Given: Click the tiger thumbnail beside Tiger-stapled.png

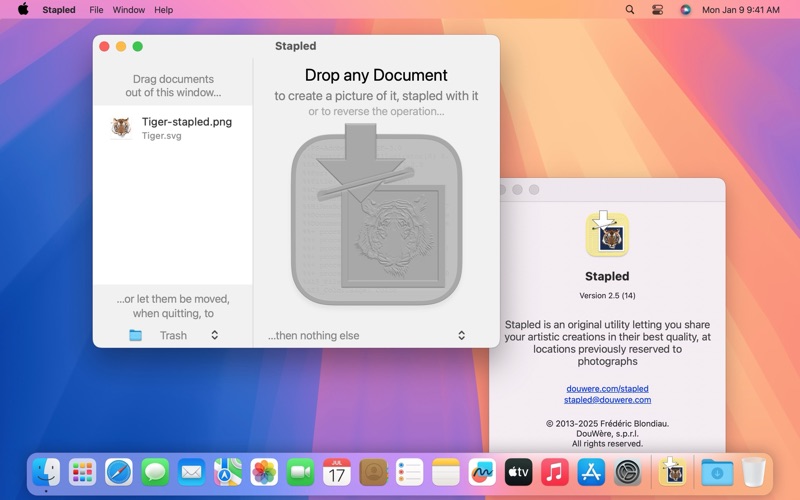Looking at the screenshot, I should [121, 128].
